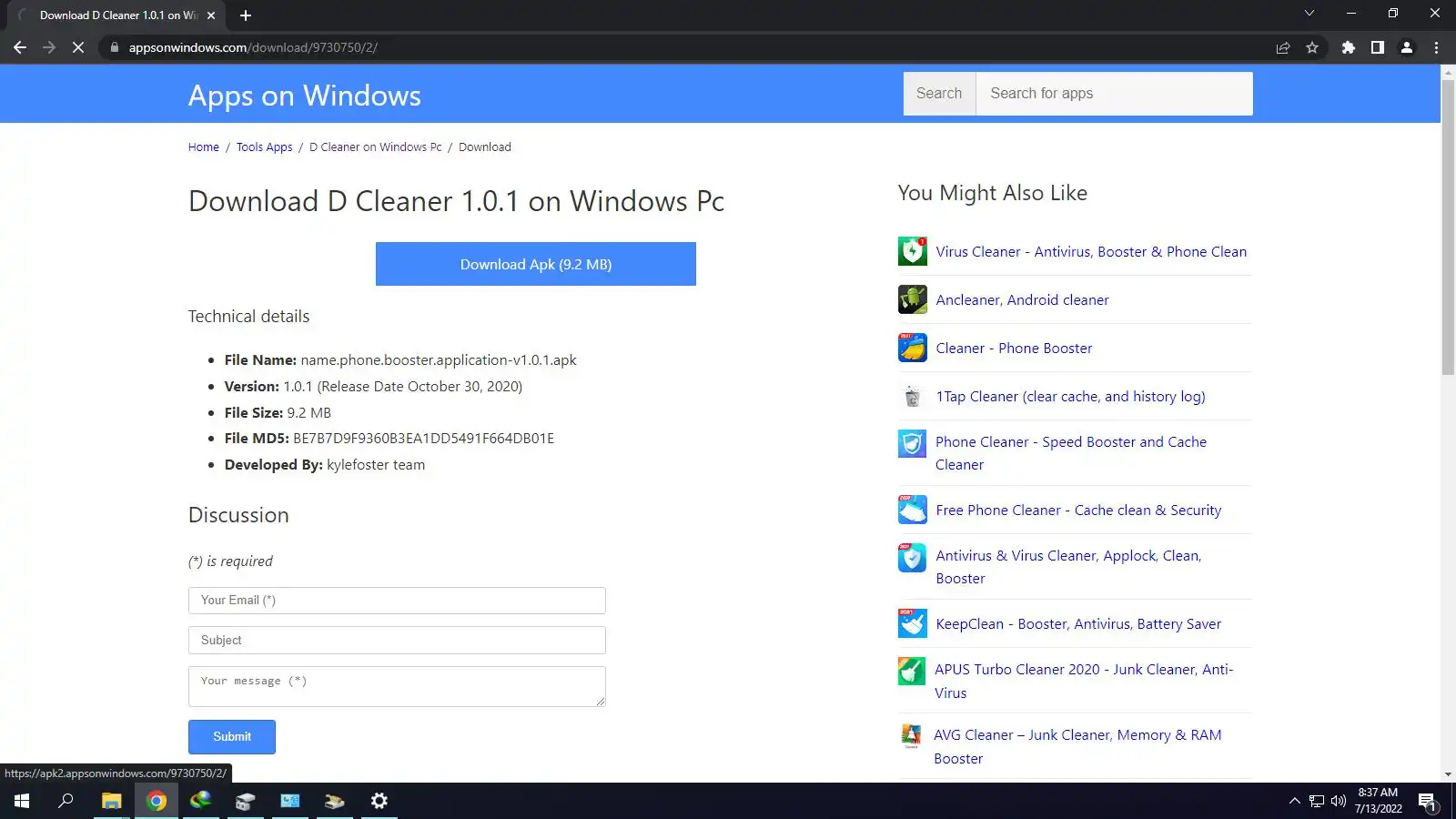Open KeepClean - Booster, Antivirus link
This screenshot has height=819, width=1456.
(x=1078, y=624)
